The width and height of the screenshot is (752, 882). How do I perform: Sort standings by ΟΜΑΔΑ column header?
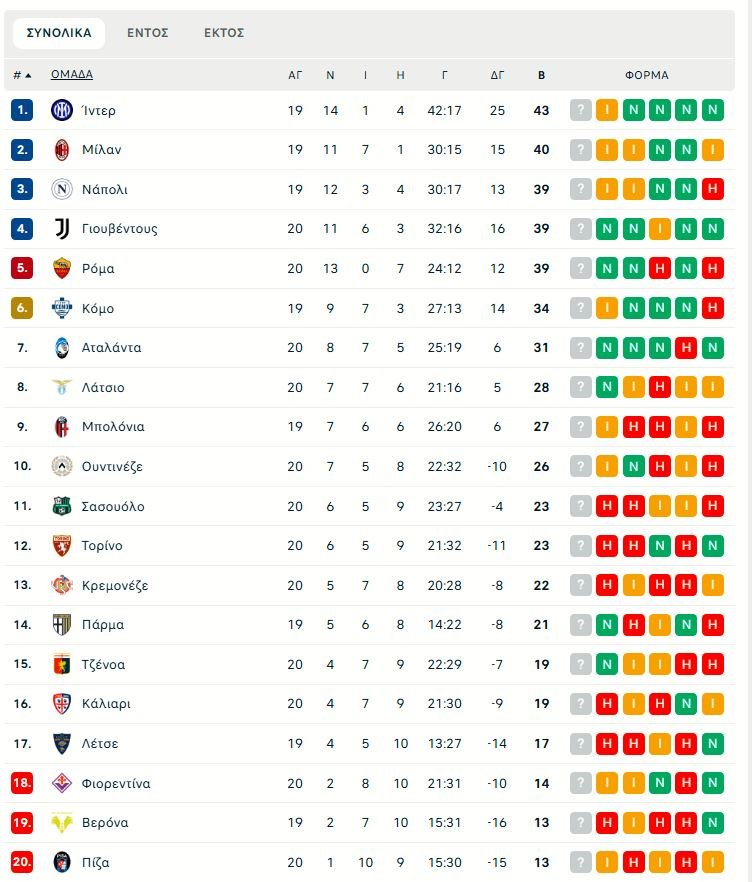click(72, 75)
